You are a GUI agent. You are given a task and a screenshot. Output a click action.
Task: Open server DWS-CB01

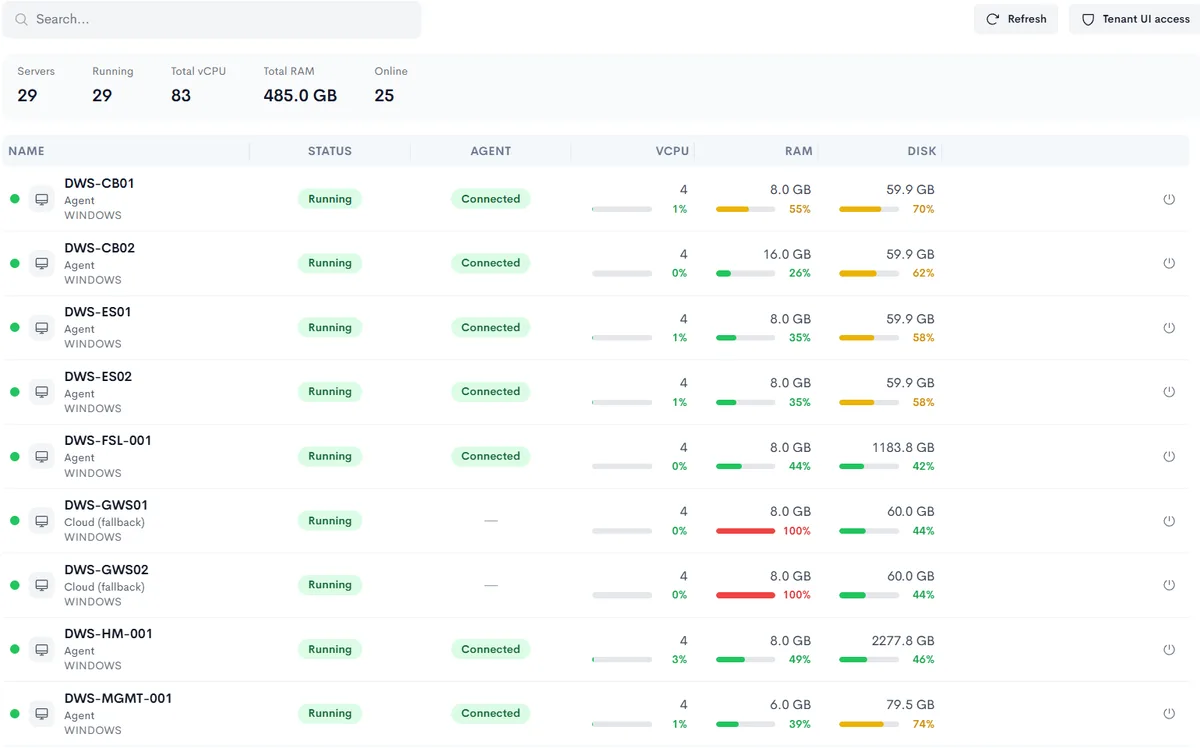[x=99, y=184]
